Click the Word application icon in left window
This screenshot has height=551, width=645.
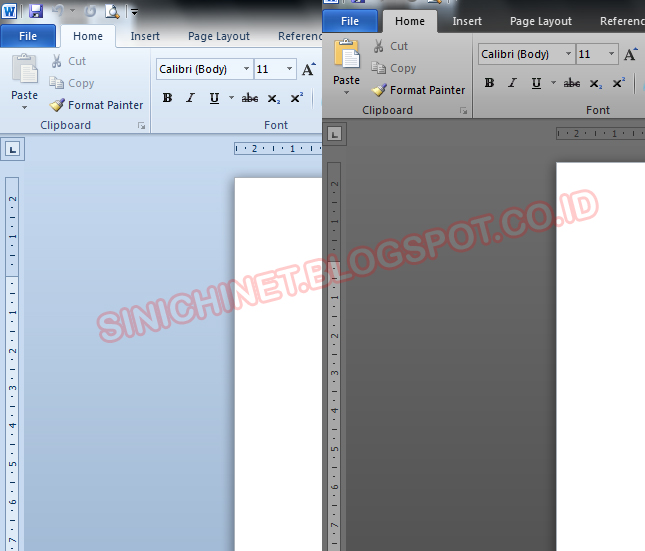point(9,11)
